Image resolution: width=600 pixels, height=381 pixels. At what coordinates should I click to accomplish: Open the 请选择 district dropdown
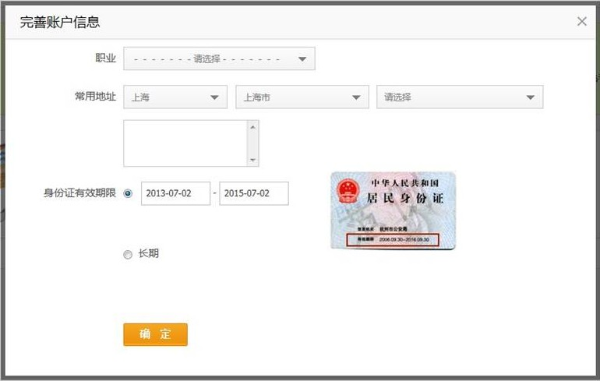click(460, 97)
